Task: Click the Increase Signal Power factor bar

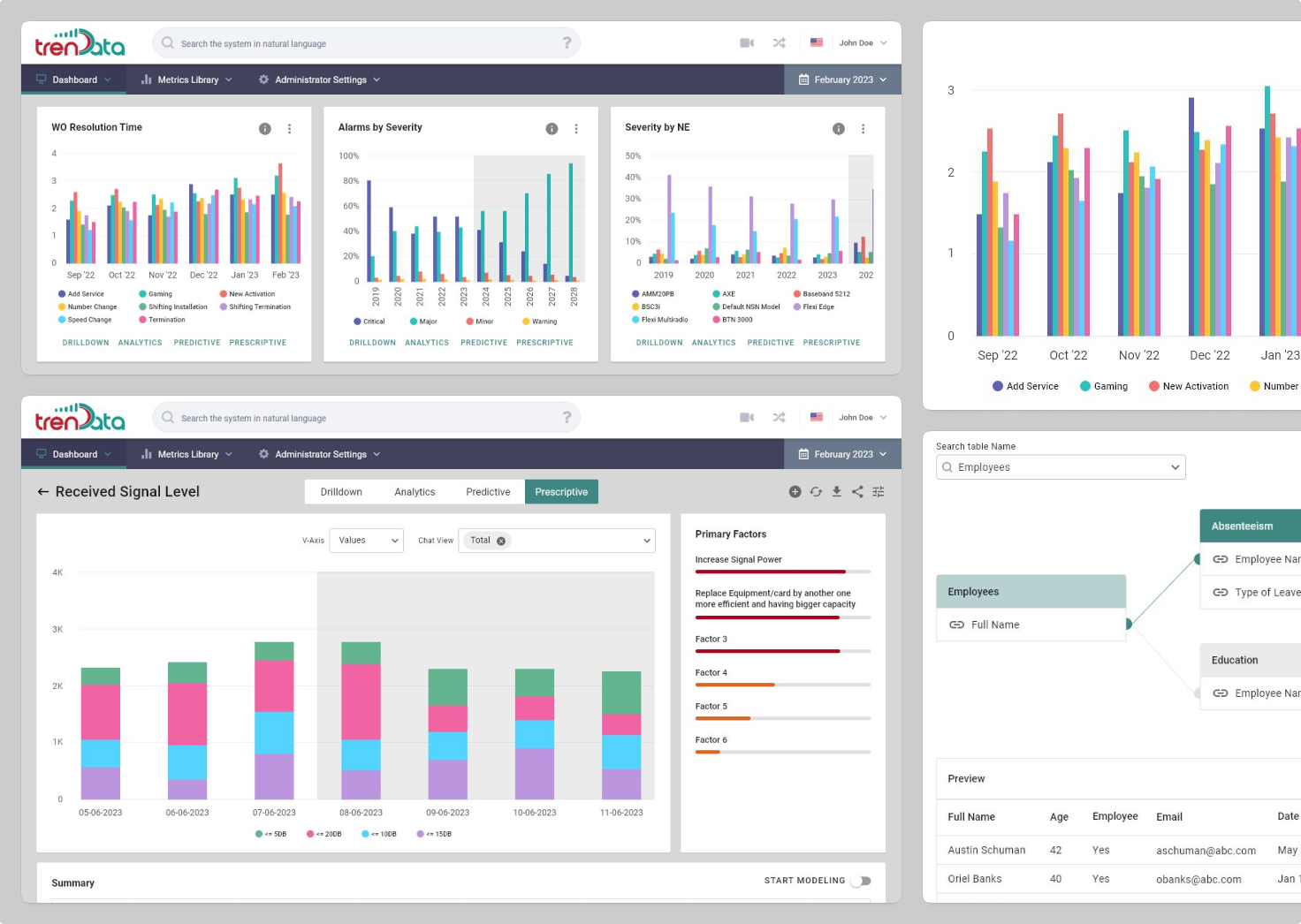Action: pos(782,572)
